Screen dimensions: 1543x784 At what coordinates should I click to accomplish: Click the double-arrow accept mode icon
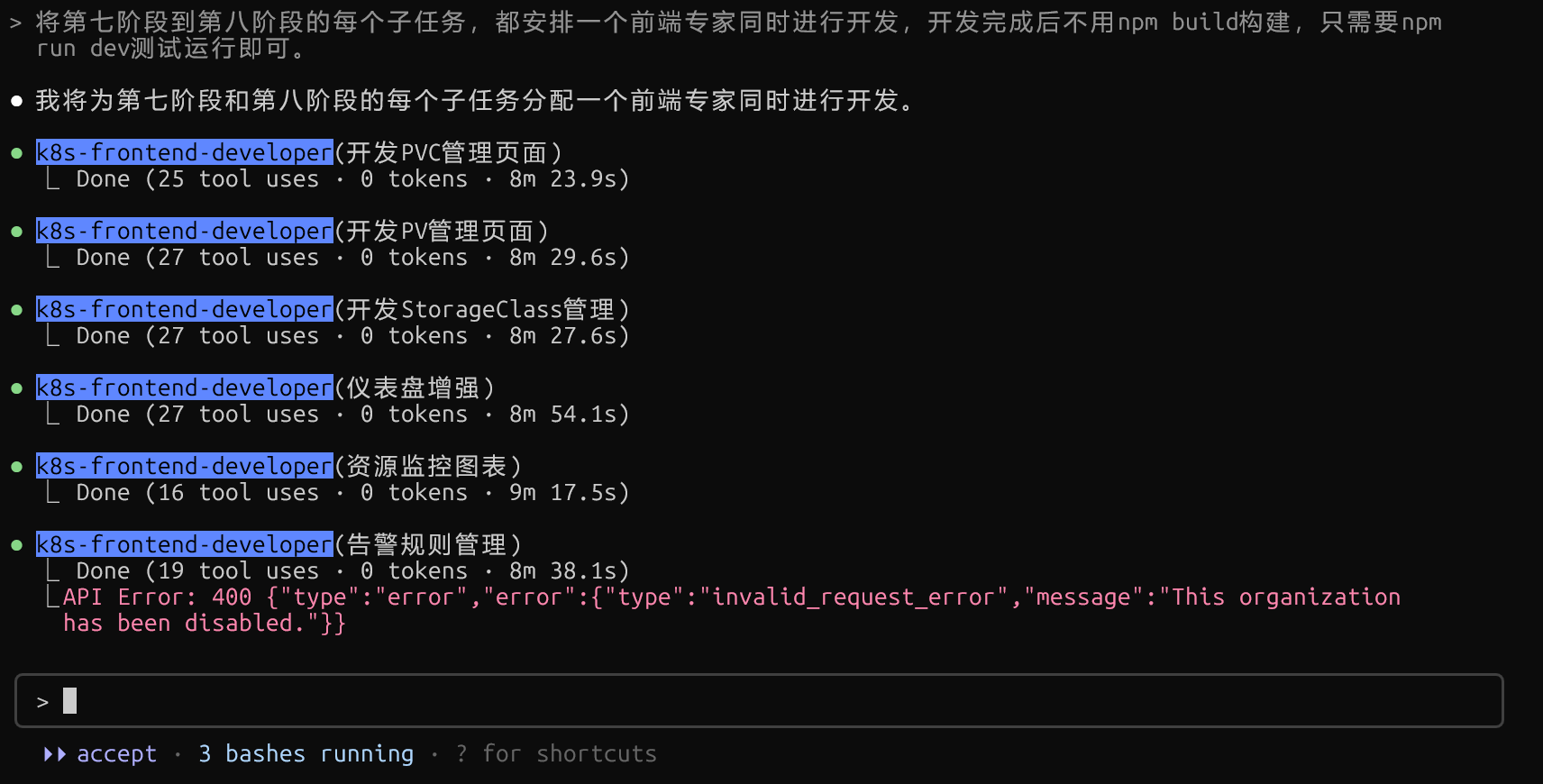tap(55, 754)
